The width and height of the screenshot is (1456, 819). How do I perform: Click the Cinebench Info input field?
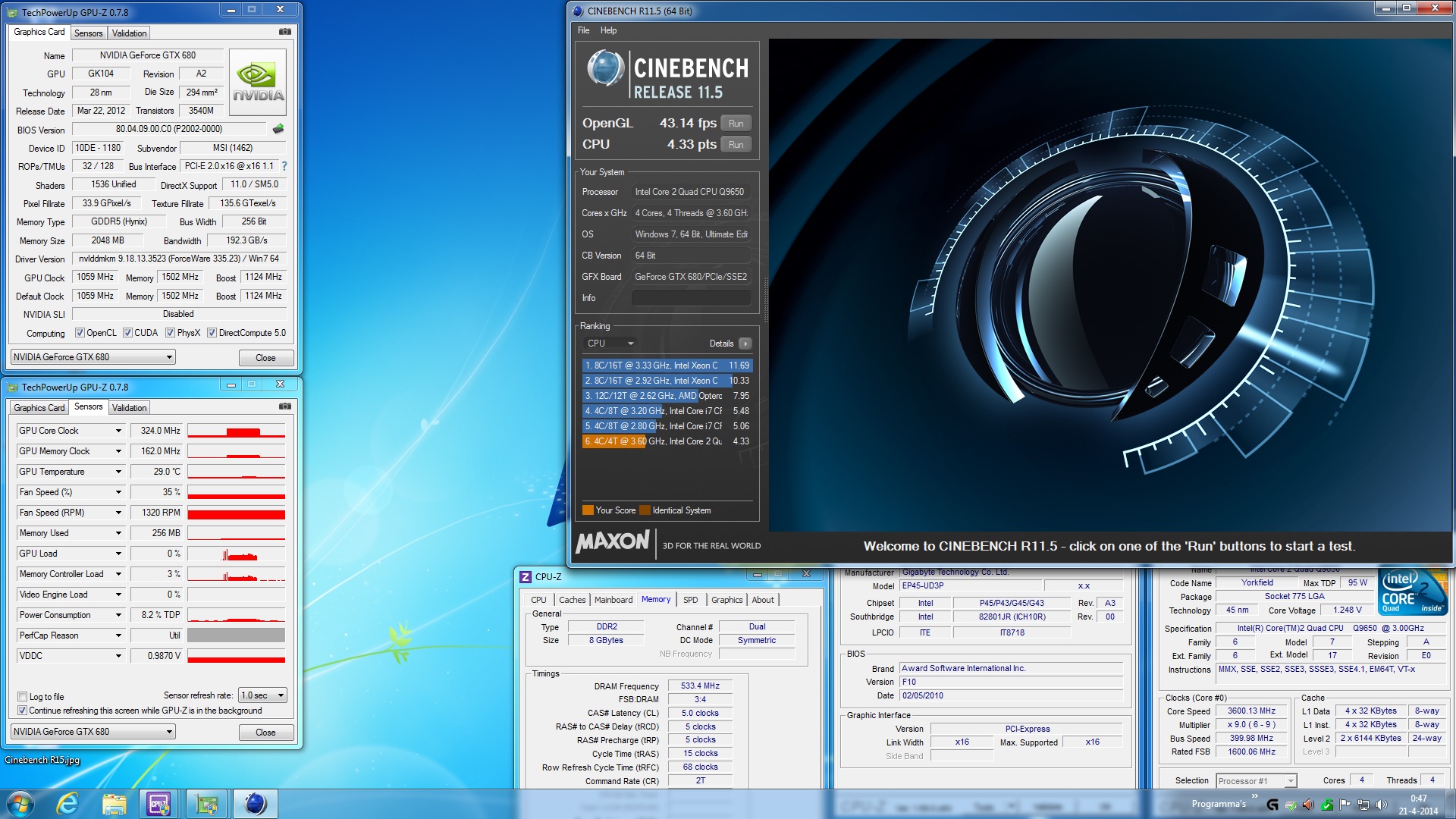691,298
